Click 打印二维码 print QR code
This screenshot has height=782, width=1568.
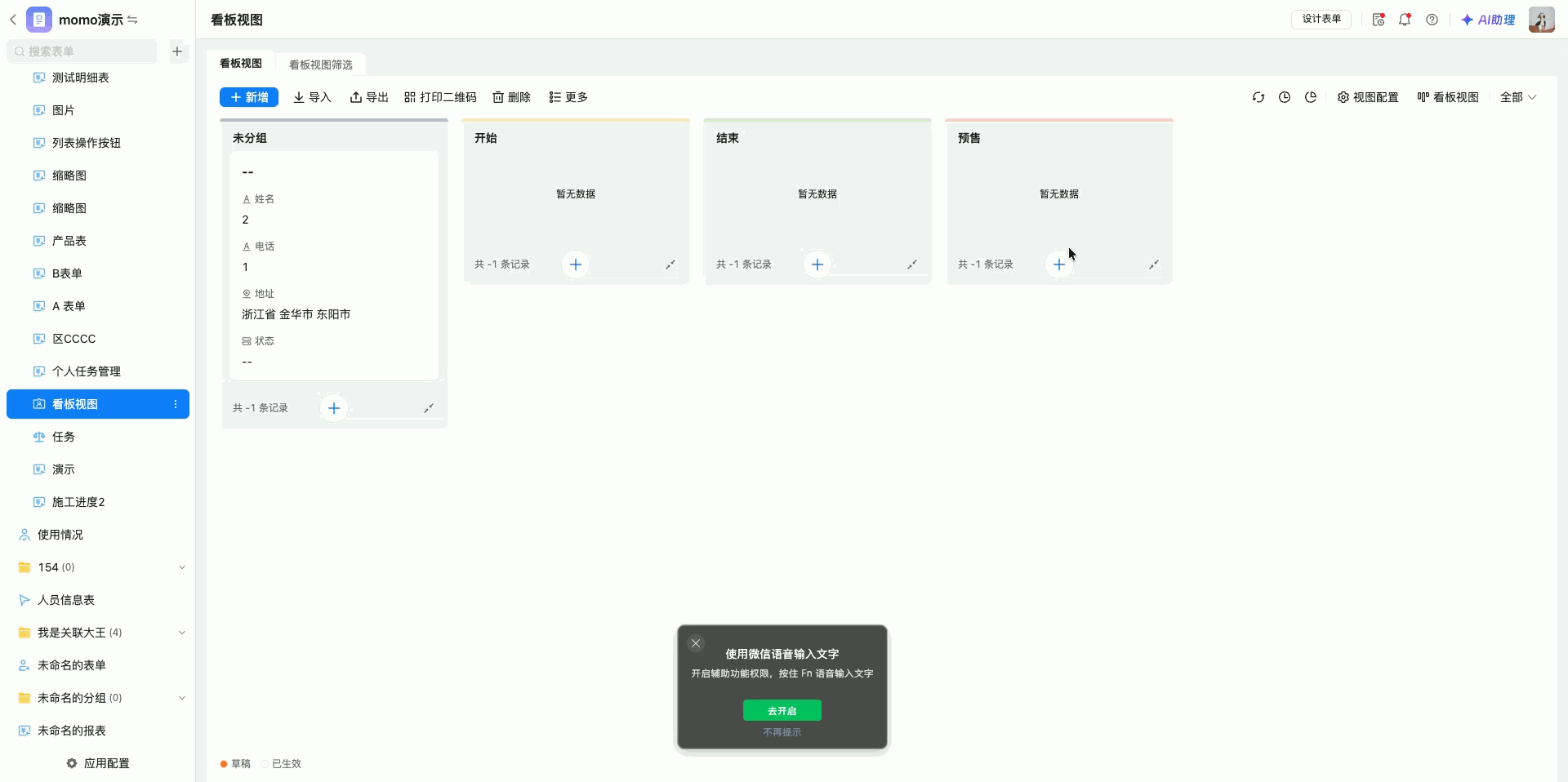[440, 97]
